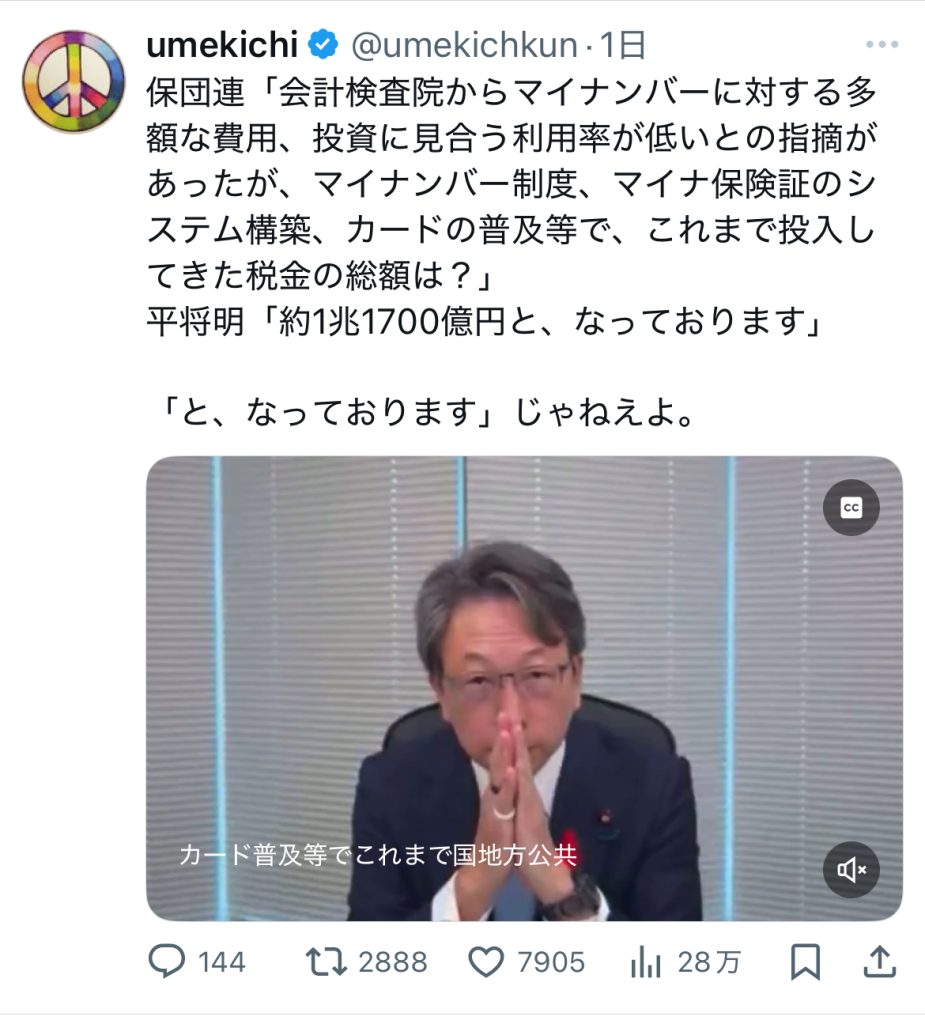Play the embedded video thumbnail
Image resolution: width=925 pixels, height=1024 pixels.
[x=525, y=688]
